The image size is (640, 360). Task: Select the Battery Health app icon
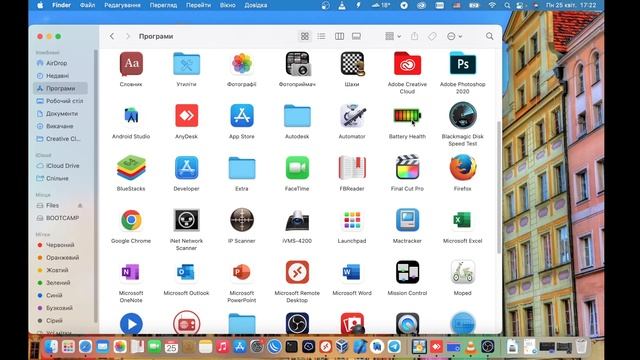pos(407,116)
